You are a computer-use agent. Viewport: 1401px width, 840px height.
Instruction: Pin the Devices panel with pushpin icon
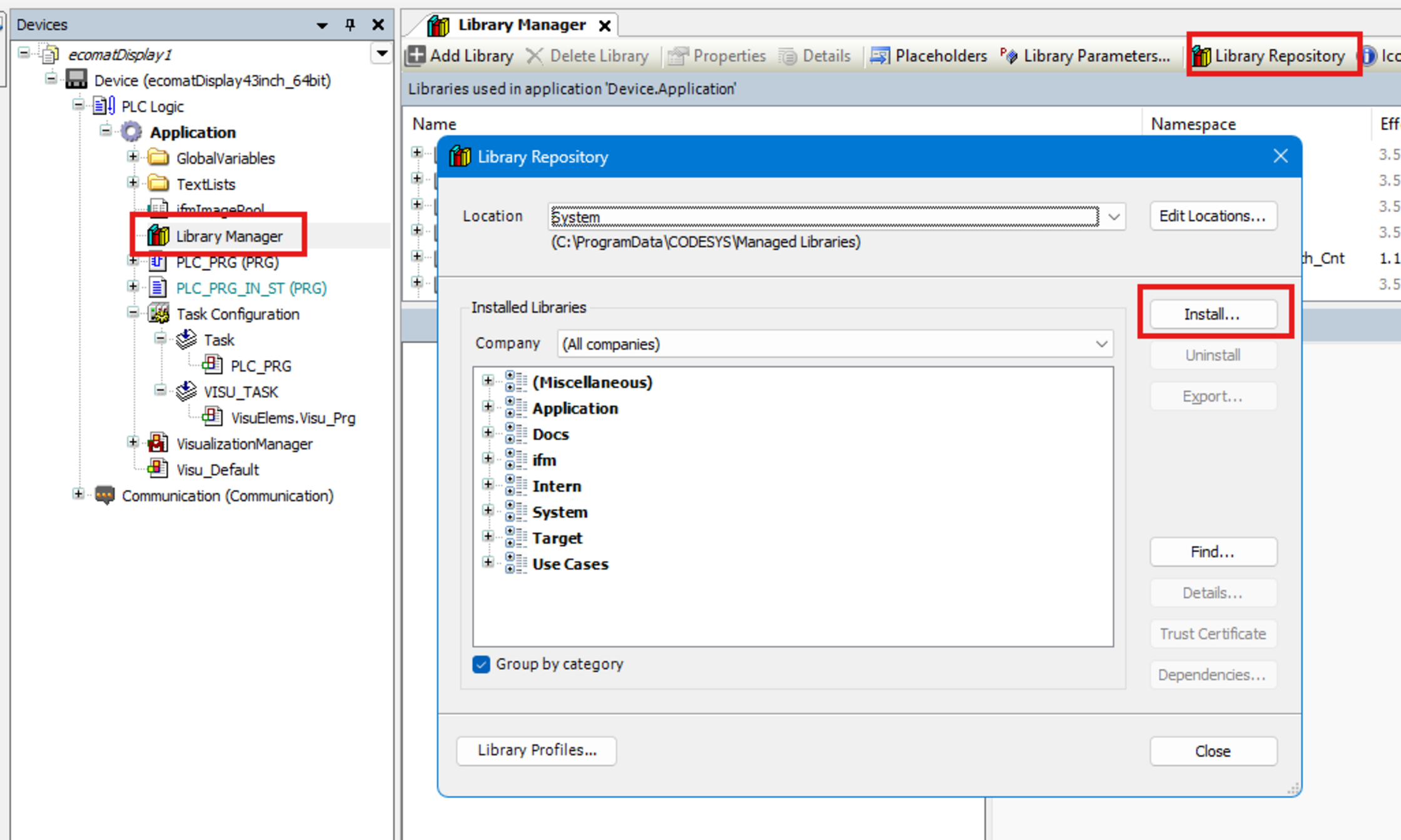pyautogui.click(x=350, y=24)
